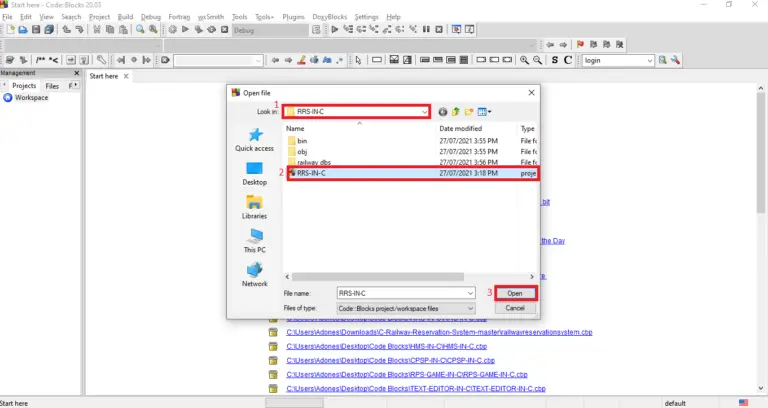The width and height of the screenshot is (768, 408).
Task: Select the Desktop shortcut icon
Action: pyautogui.click(x=254, y=172)
